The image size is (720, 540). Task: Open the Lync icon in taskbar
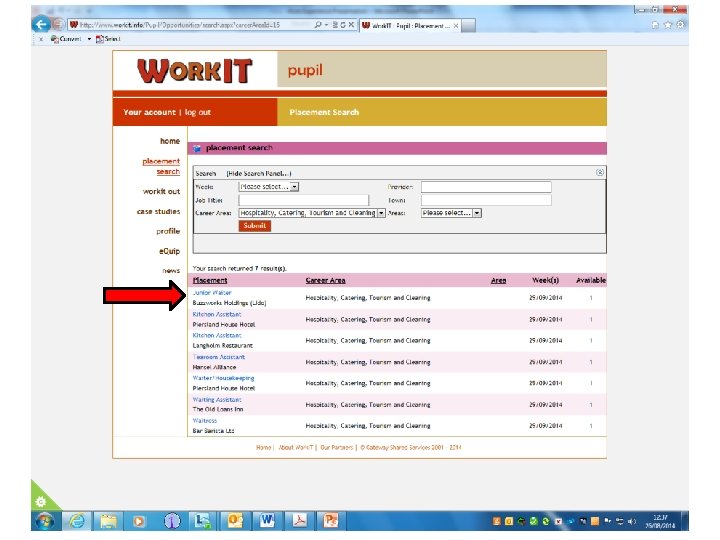click(202, 521)
